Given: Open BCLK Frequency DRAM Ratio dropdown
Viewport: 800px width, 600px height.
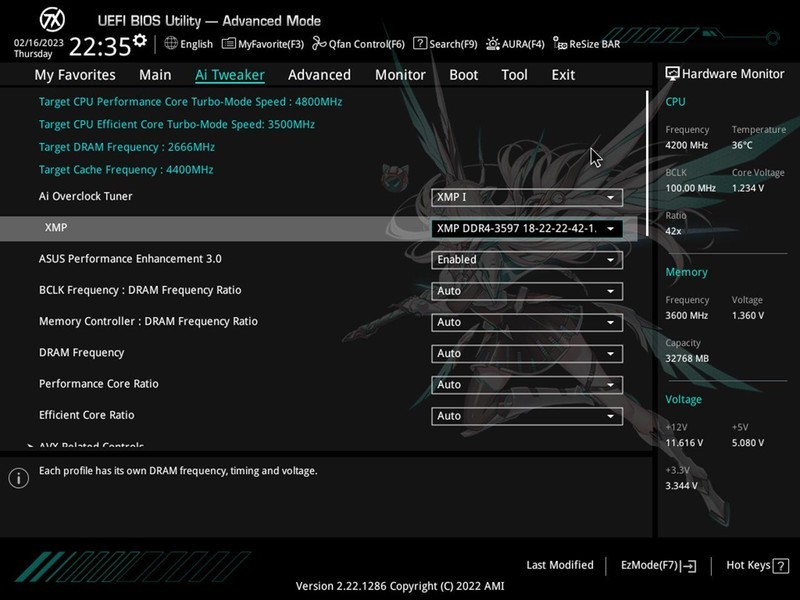Looking at the screenshot, I should (527, 291).
